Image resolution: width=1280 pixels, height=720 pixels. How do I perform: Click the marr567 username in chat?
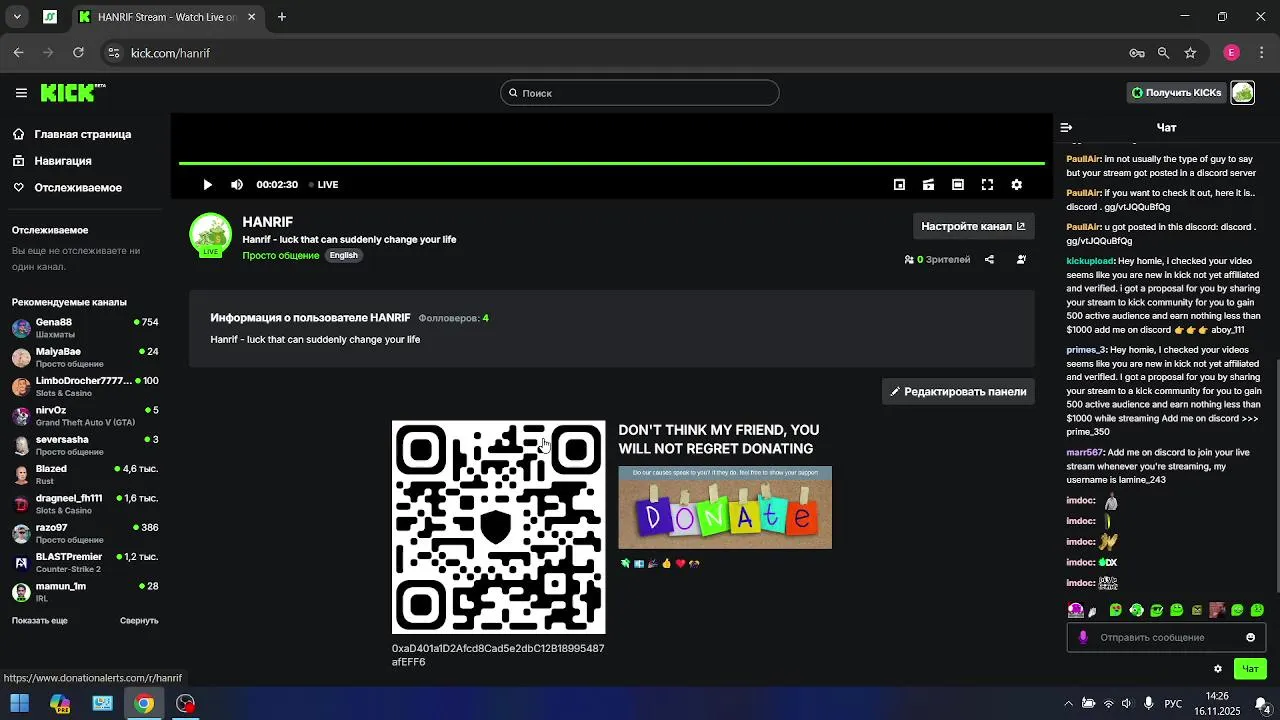(x=1085, y=453)
